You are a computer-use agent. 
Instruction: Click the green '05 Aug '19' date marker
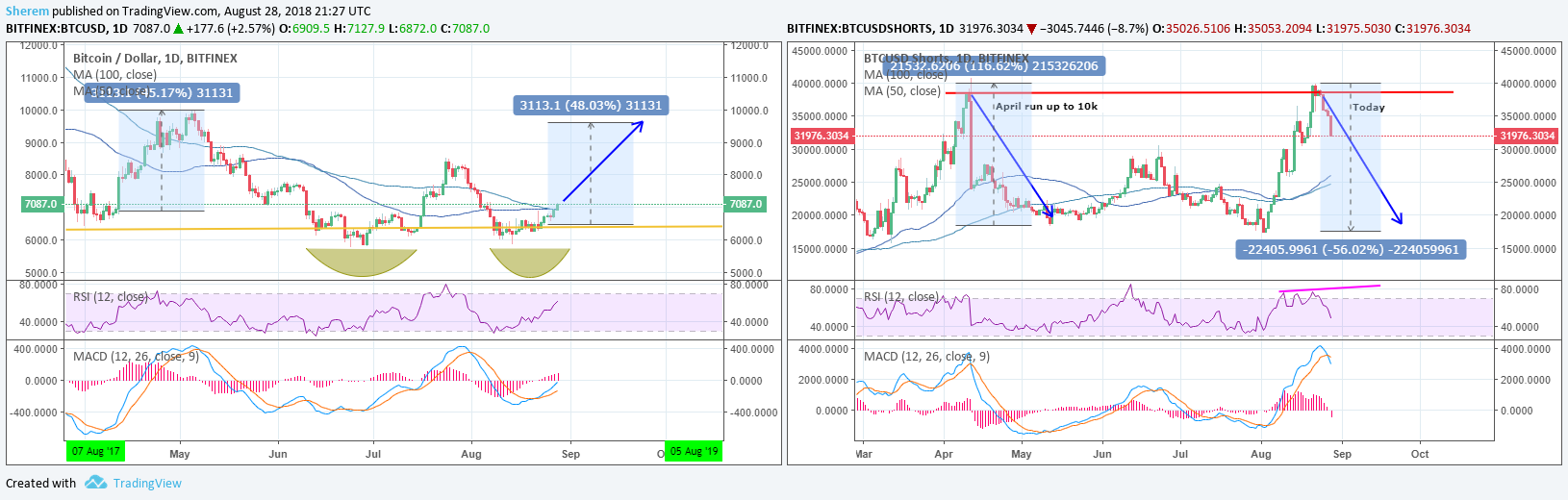click(694, 451)
